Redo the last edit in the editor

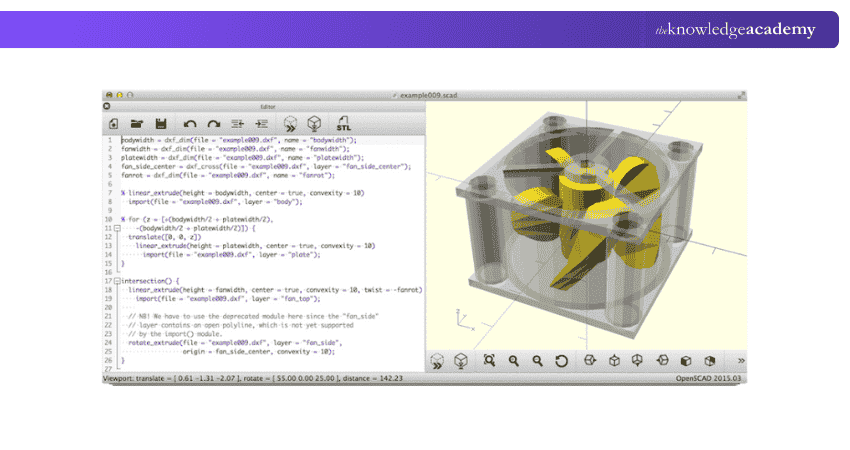click(213, 123)
